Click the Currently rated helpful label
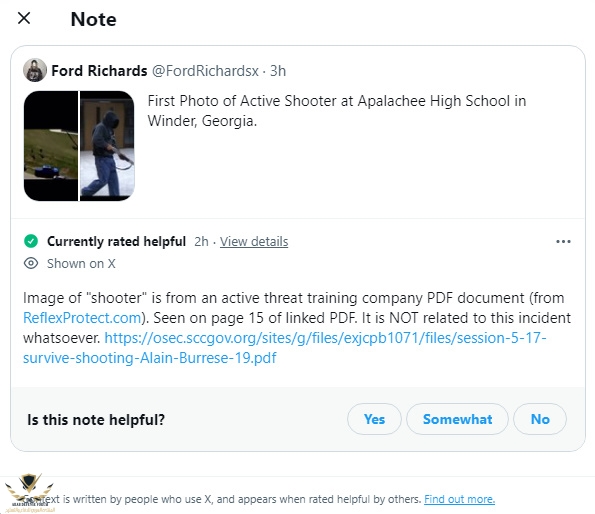This screenshot has width=595, height=514. click(116, 241)
